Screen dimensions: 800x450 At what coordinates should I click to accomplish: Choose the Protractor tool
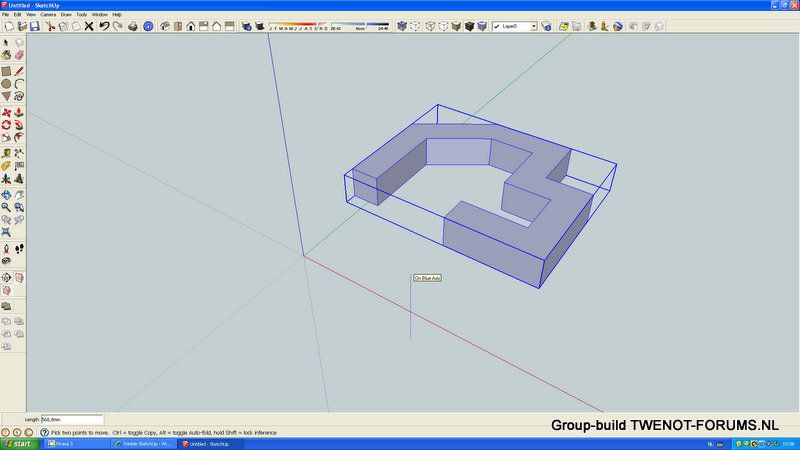click(x=6, y=166)
